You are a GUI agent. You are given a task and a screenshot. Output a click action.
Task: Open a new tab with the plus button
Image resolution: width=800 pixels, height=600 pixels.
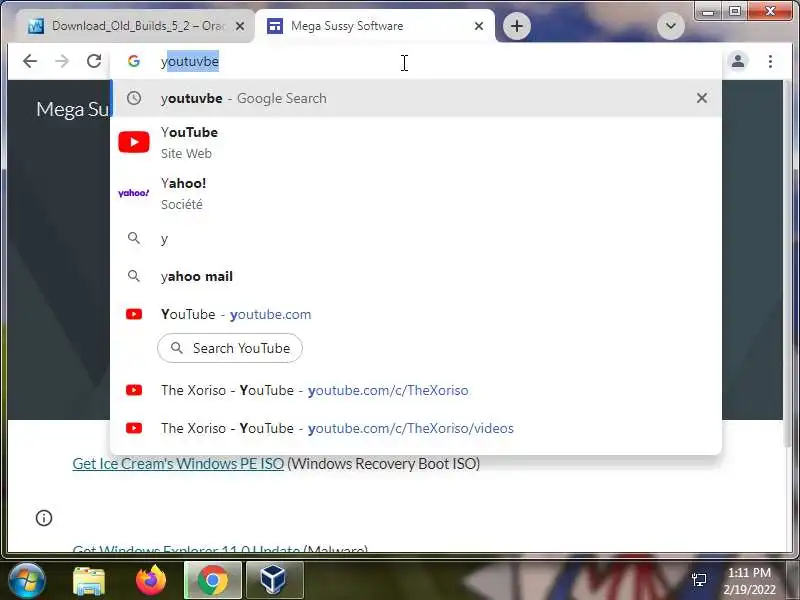click(517, 26)
